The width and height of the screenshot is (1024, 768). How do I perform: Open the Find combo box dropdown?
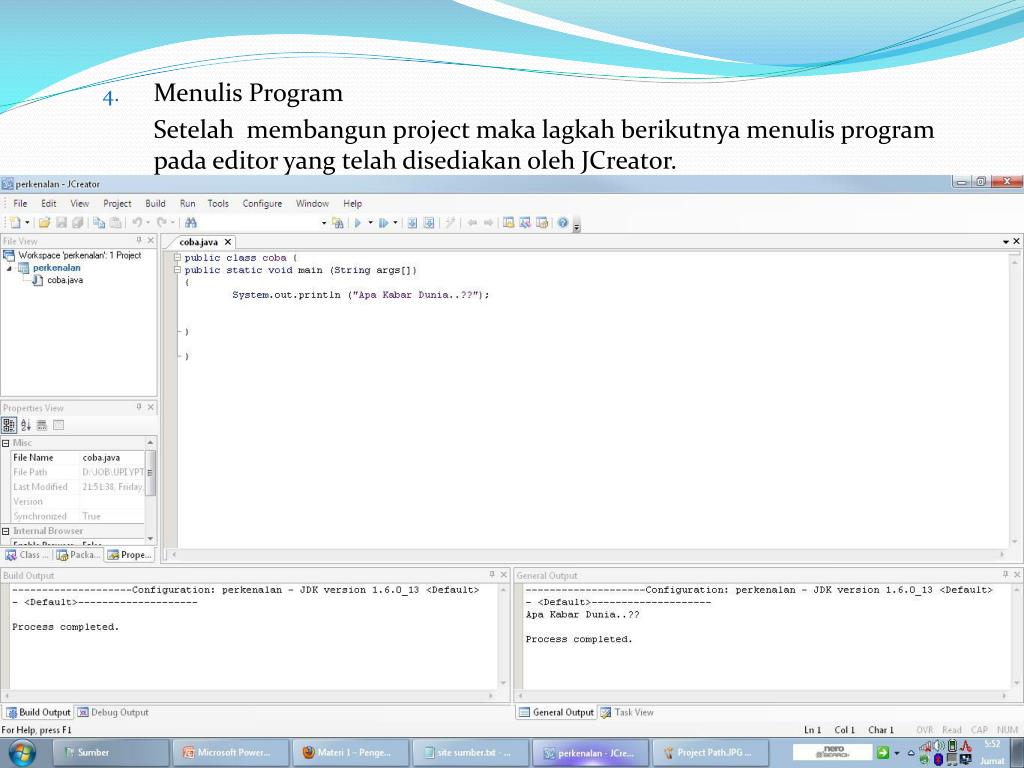pos(324,223)
